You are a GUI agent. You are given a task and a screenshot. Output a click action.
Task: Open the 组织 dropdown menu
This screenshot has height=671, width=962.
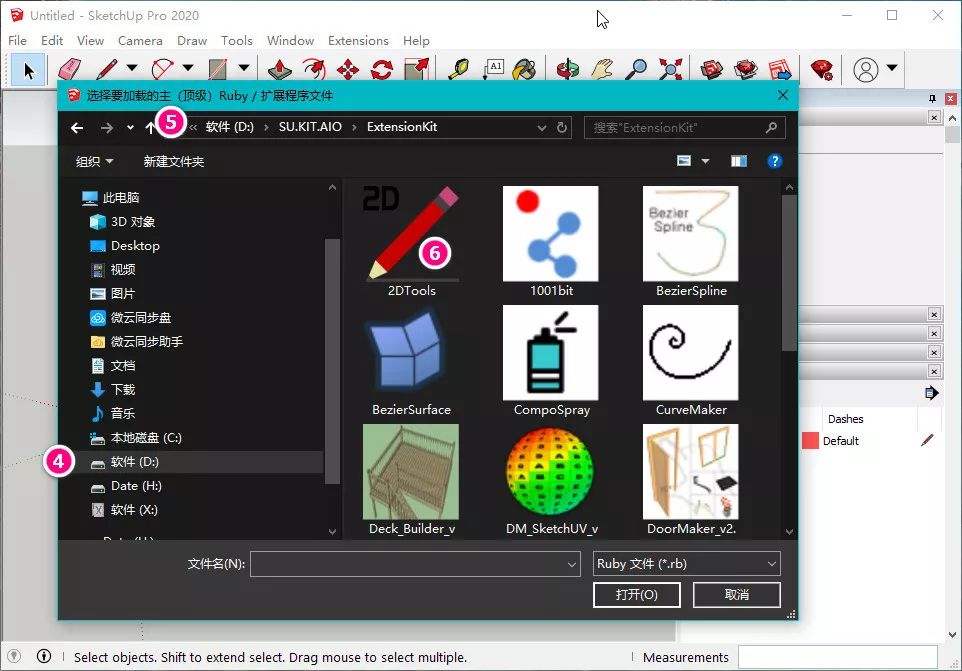[x=94, y=161]
